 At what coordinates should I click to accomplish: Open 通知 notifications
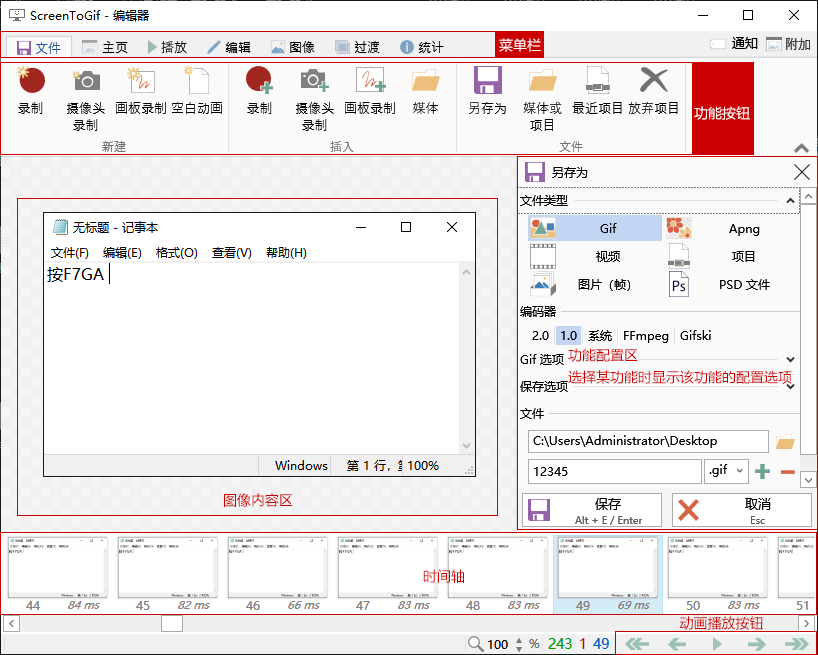[x=734, y=44]
